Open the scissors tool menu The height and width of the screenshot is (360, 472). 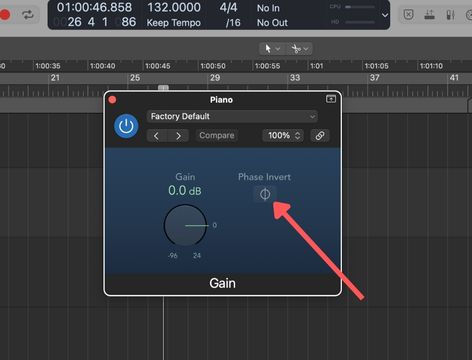point(299,49)
